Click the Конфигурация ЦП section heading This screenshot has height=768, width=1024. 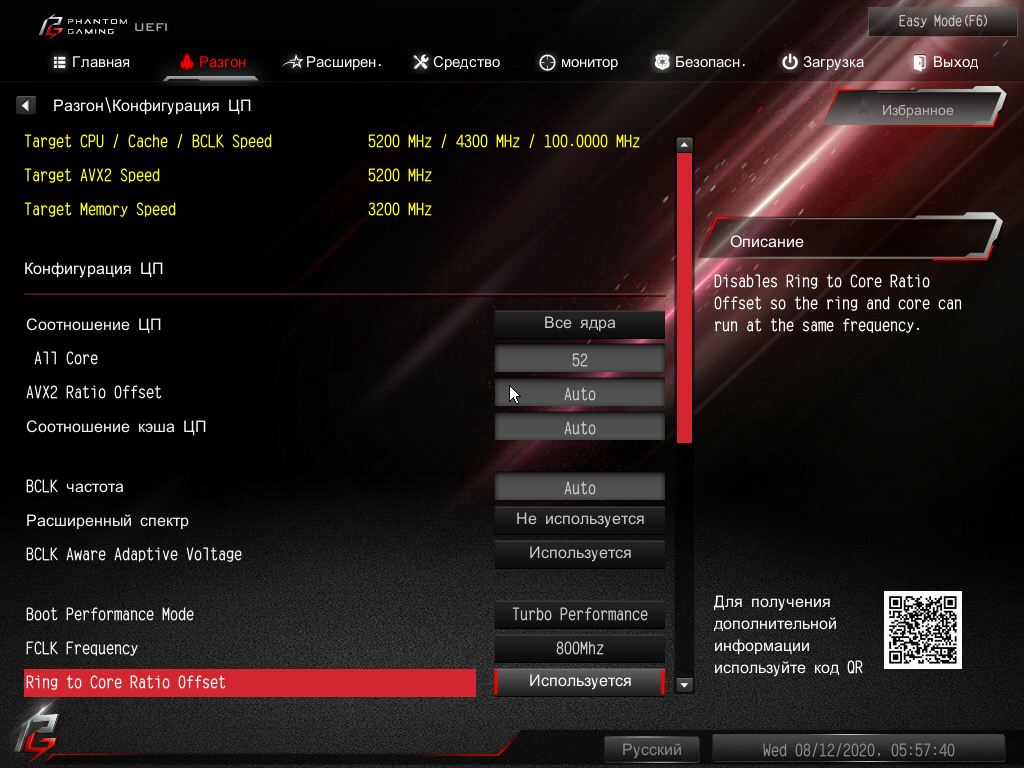(x=93, y=268)
